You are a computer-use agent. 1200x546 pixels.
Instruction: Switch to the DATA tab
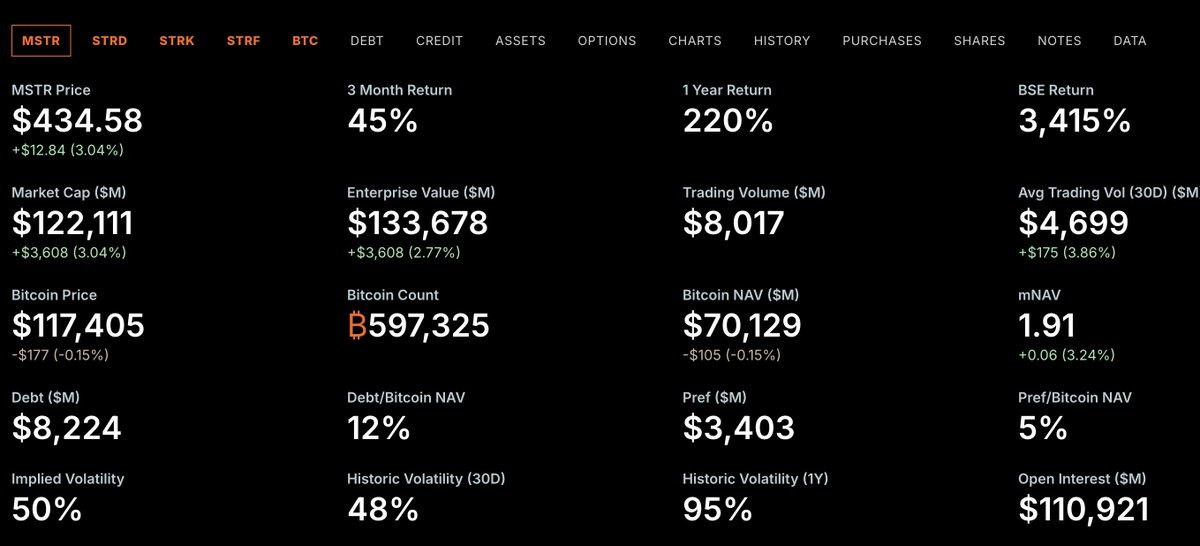click(x=1130, y=41)
